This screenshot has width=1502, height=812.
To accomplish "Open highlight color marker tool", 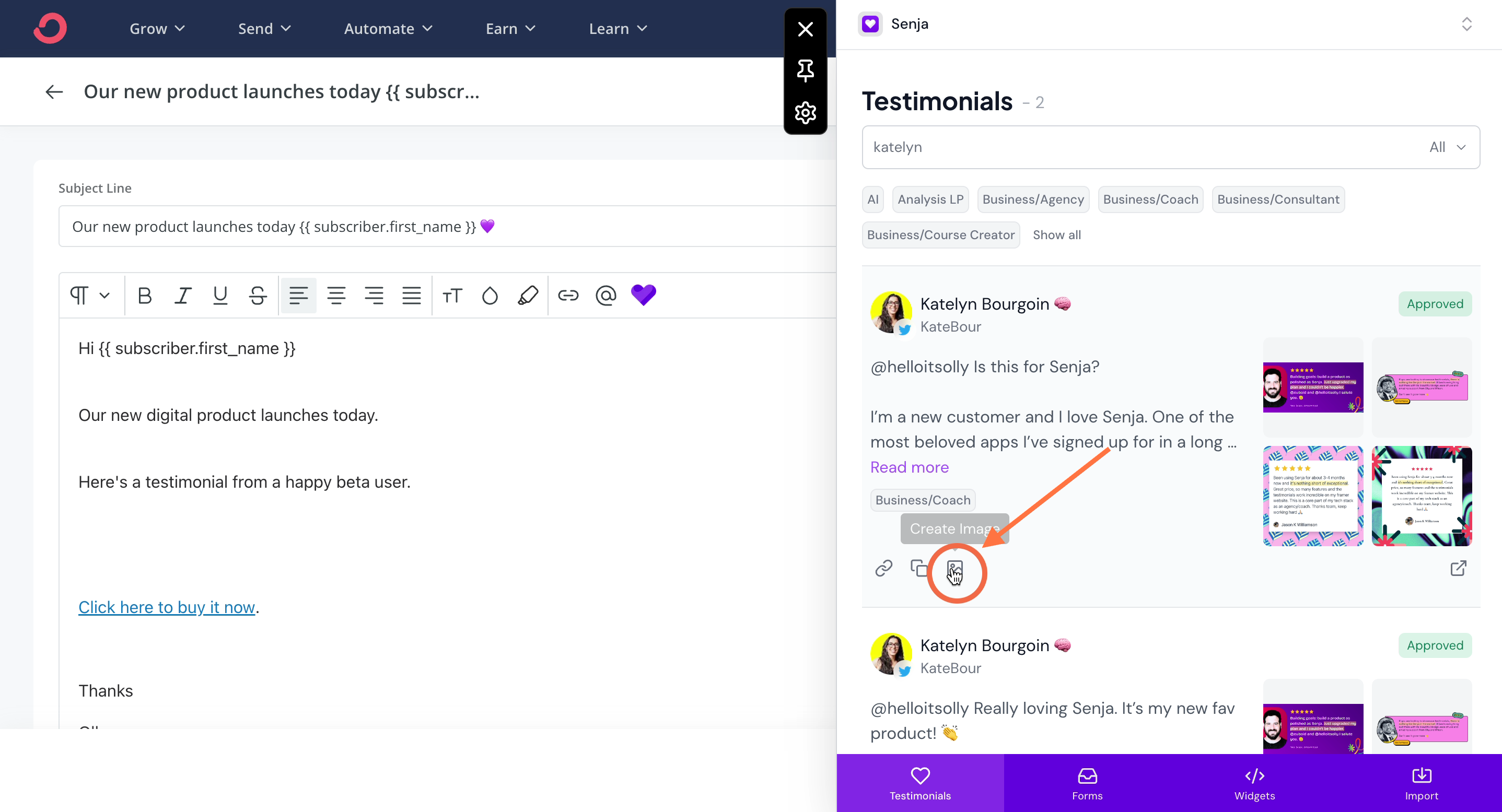I will tap(528, 296).
